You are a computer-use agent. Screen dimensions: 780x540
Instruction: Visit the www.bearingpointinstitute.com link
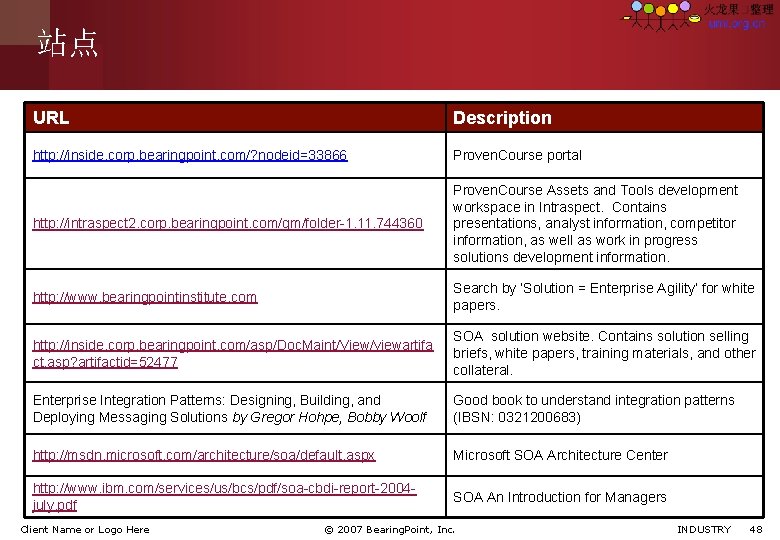pos(145,297)
